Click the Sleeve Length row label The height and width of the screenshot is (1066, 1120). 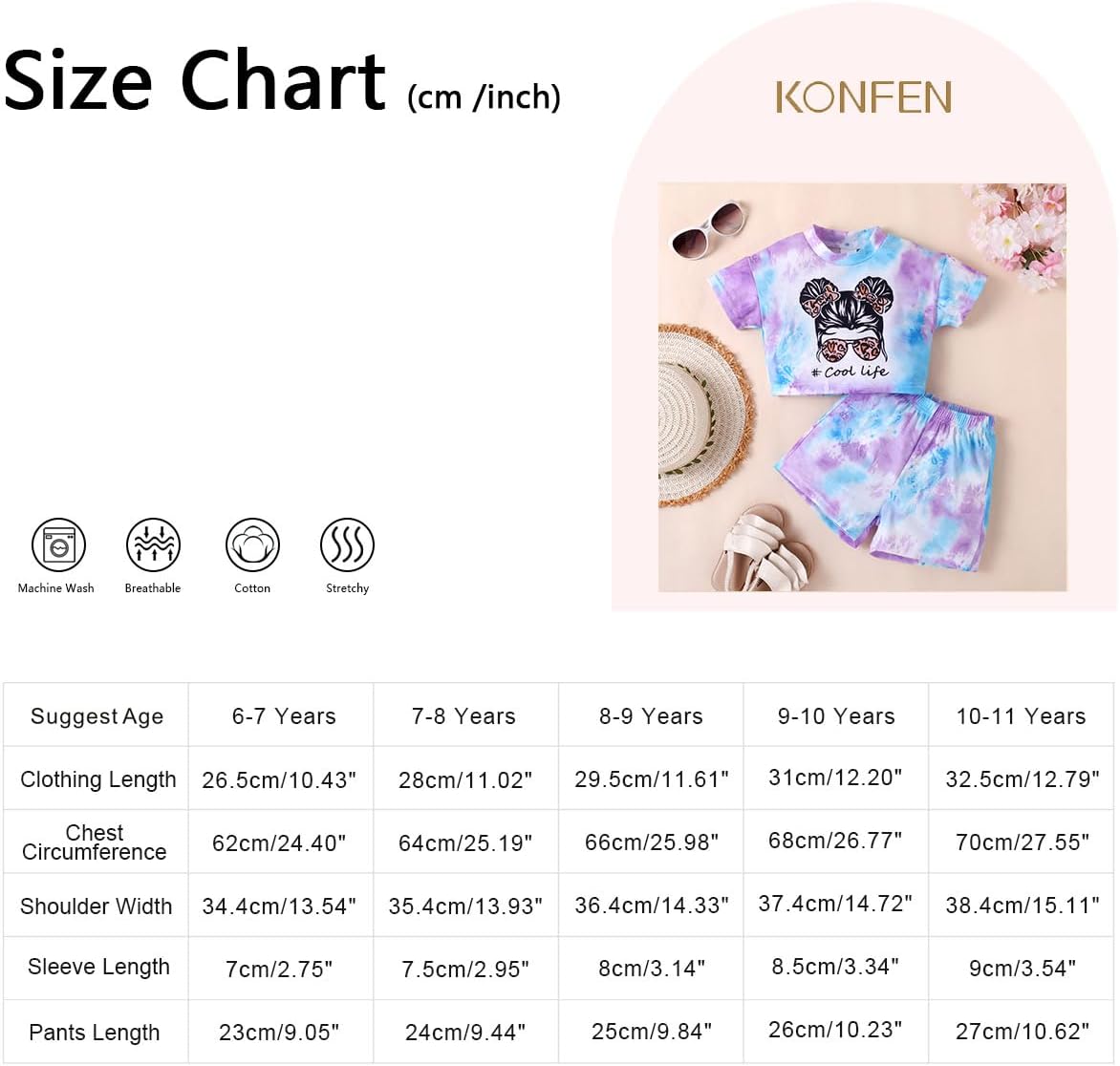(98, 967)
